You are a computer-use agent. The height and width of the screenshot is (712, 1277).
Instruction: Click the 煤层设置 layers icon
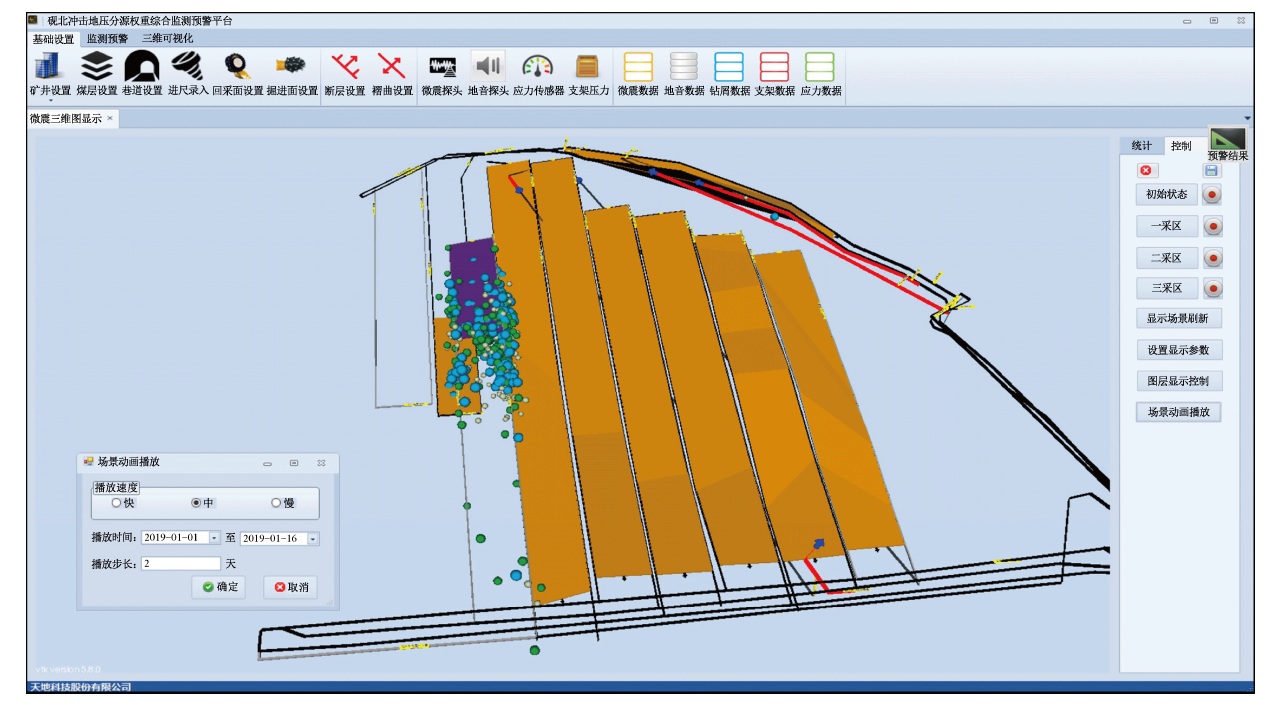click(x=96, y=67)
